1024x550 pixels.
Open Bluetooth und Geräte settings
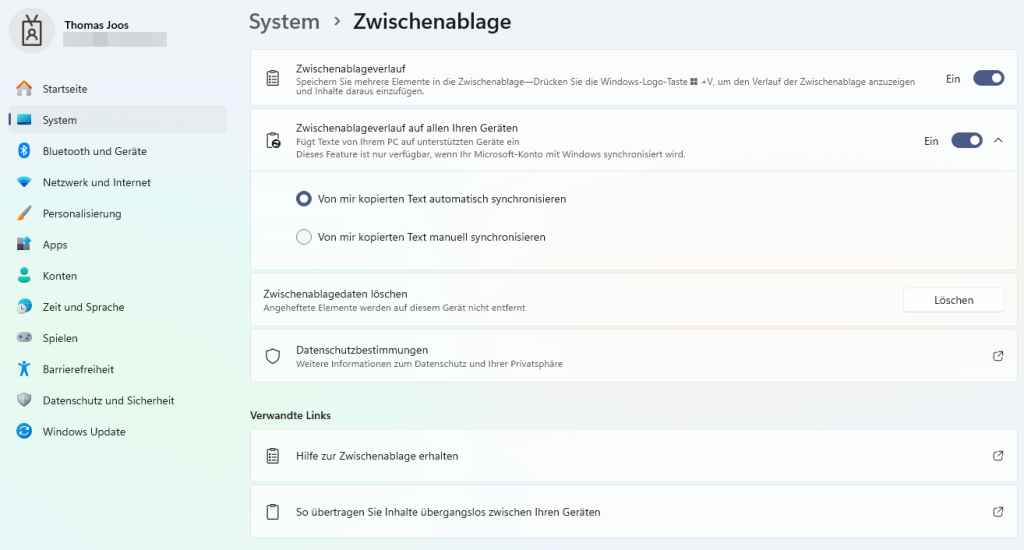click(x=118, y=151)
